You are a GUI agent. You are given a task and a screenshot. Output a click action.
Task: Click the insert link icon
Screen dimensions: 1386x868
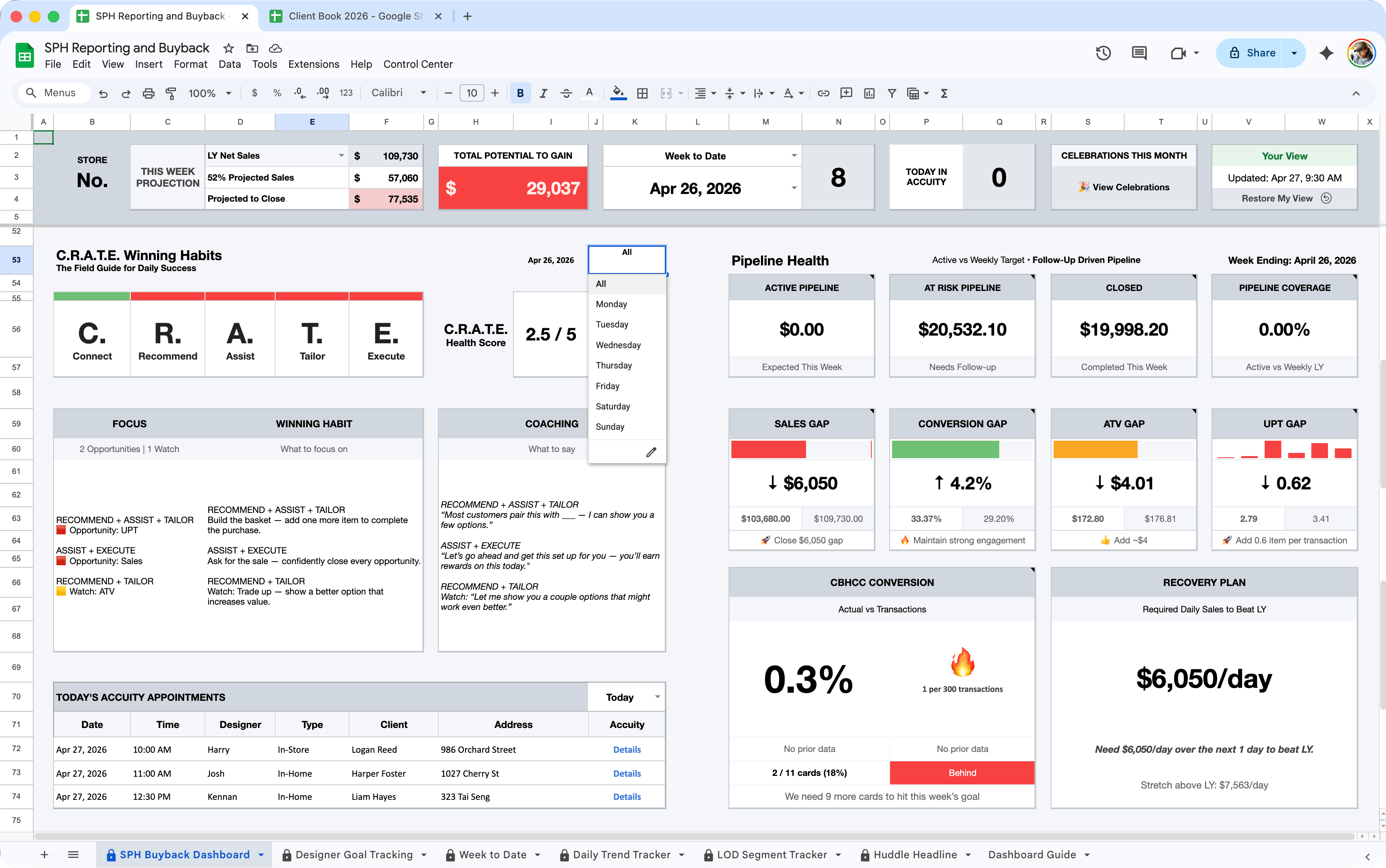(823, 93)
